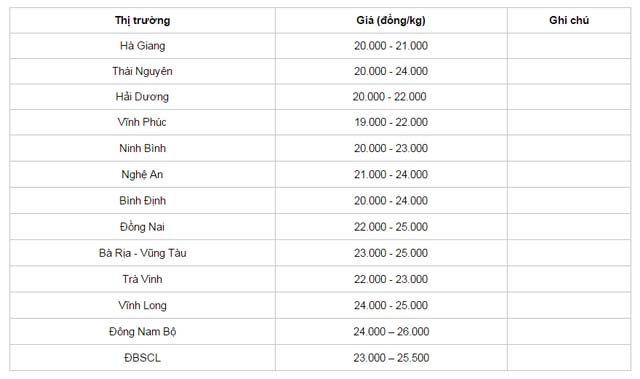Click the Vĩnh Phúc price 19.000 - 22.000
Image resolution: width=640 pixels, height=379 pixels.
[x=391, y=122]
